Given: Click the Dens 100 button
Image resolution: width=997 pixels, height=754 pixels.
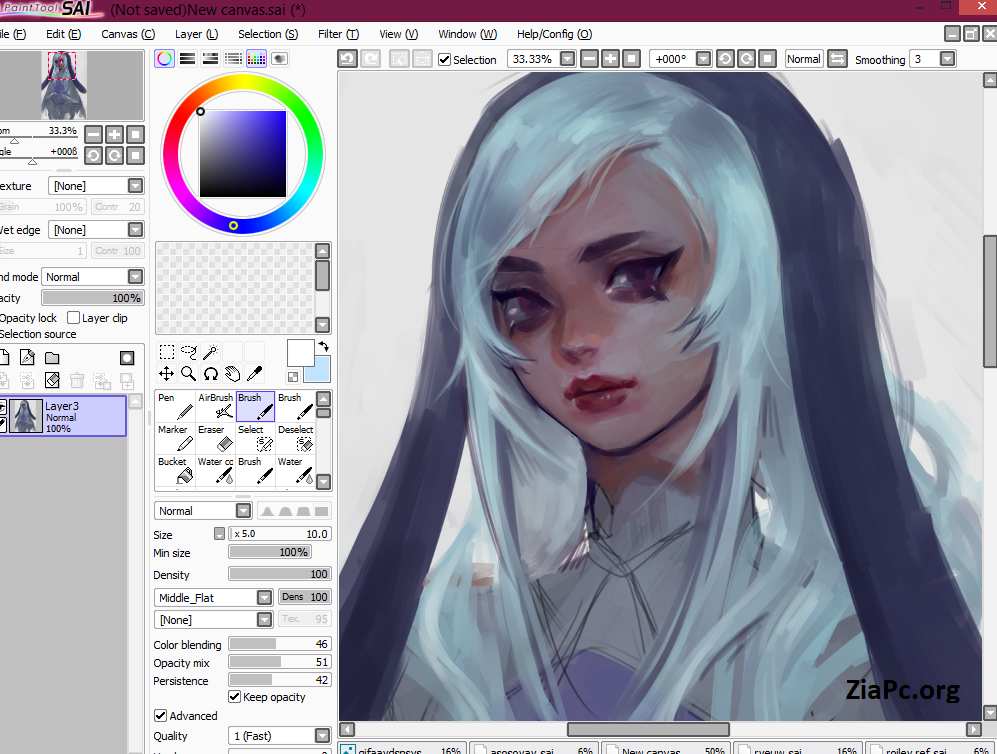Looking at the screenshot, I should click(304, 596).
